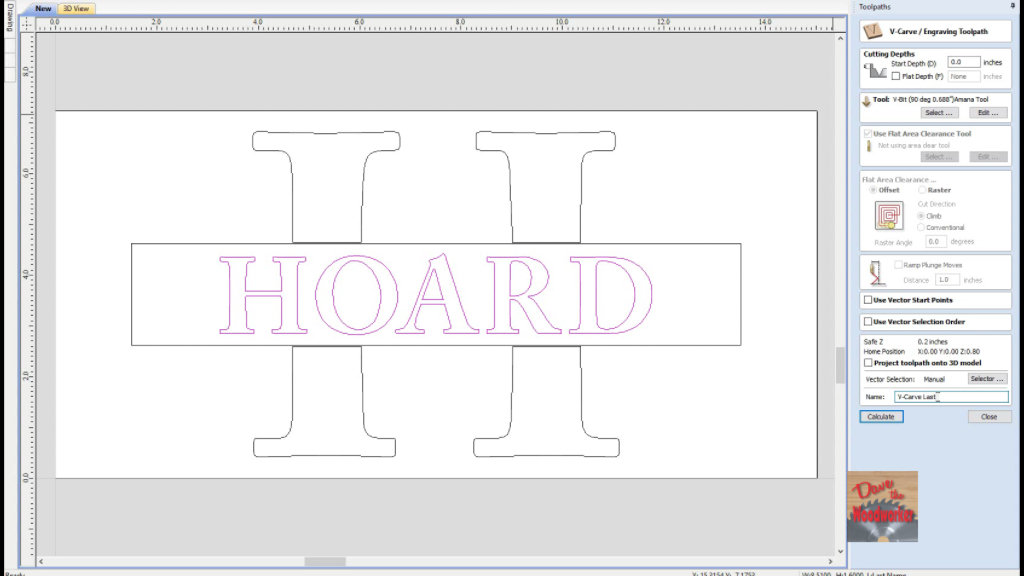The width and height of the screenshot is (1024, 576).
Task: Click the canvas scroll left arrow
Action: pyautogui.click(x=41, y=562)
